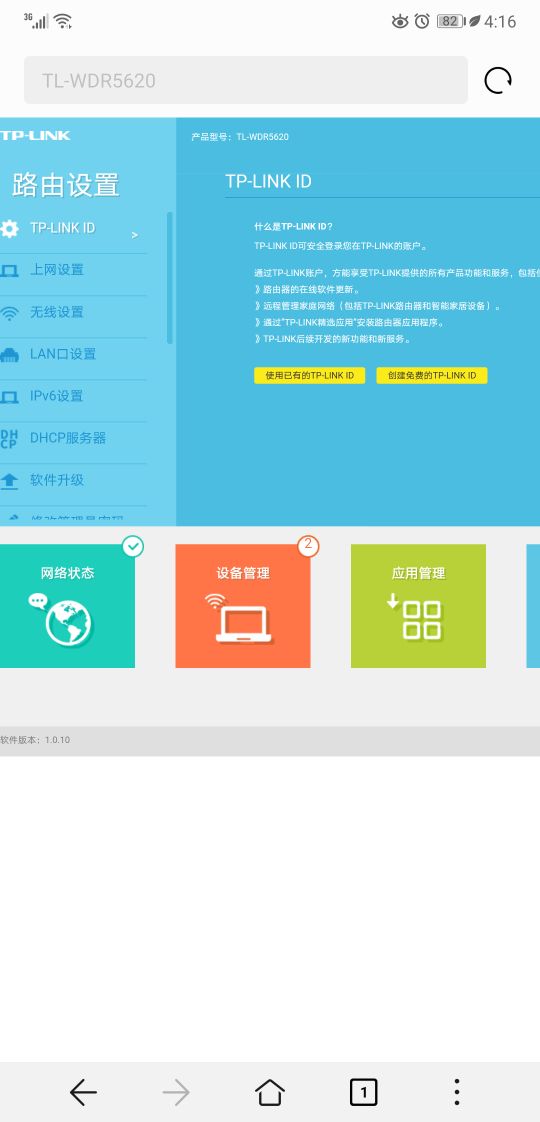Viewport: 540px width, 1122px height.
Task: Tap the 4:16 clock in status bar
Action: (500, 22)
